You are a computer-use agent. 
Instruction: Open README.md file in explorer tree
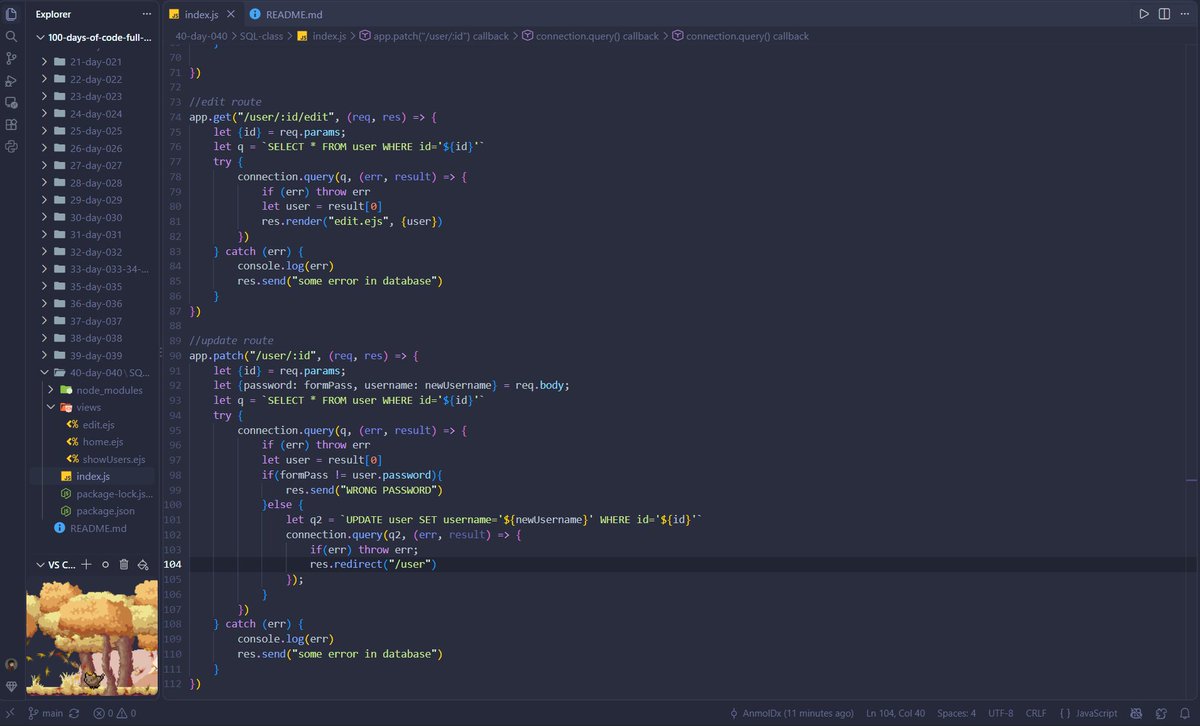(93, 528)
